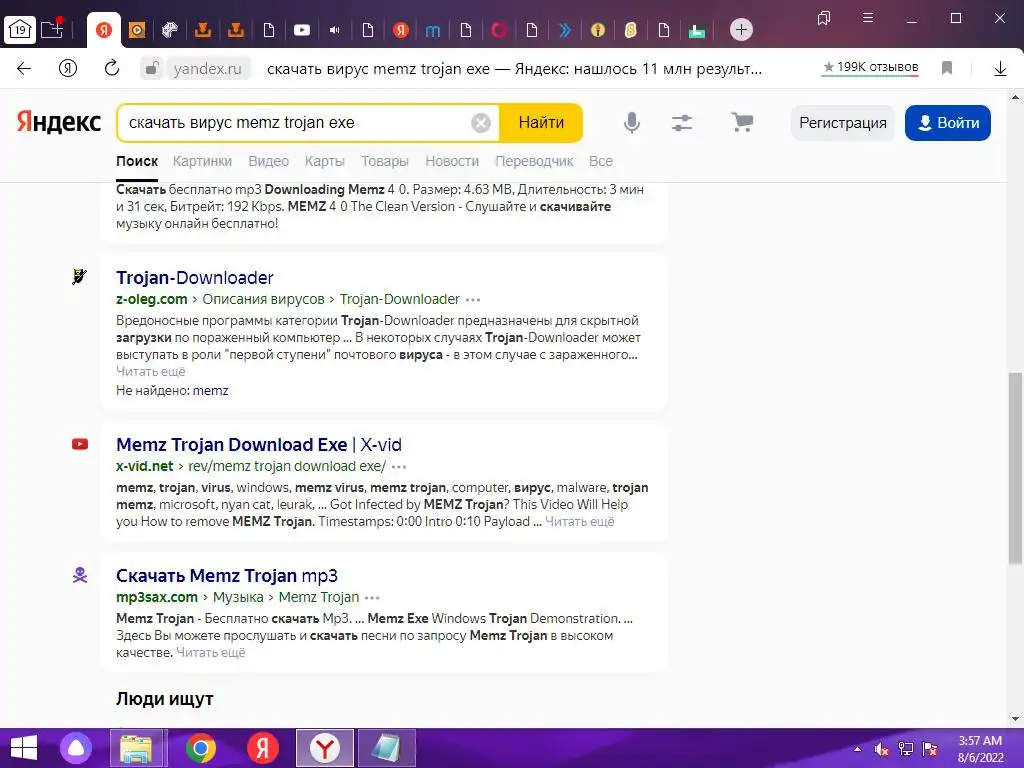Switch to the orange play-icon tab
This screenshot has height=768, width=1024.
coord(137,30)
